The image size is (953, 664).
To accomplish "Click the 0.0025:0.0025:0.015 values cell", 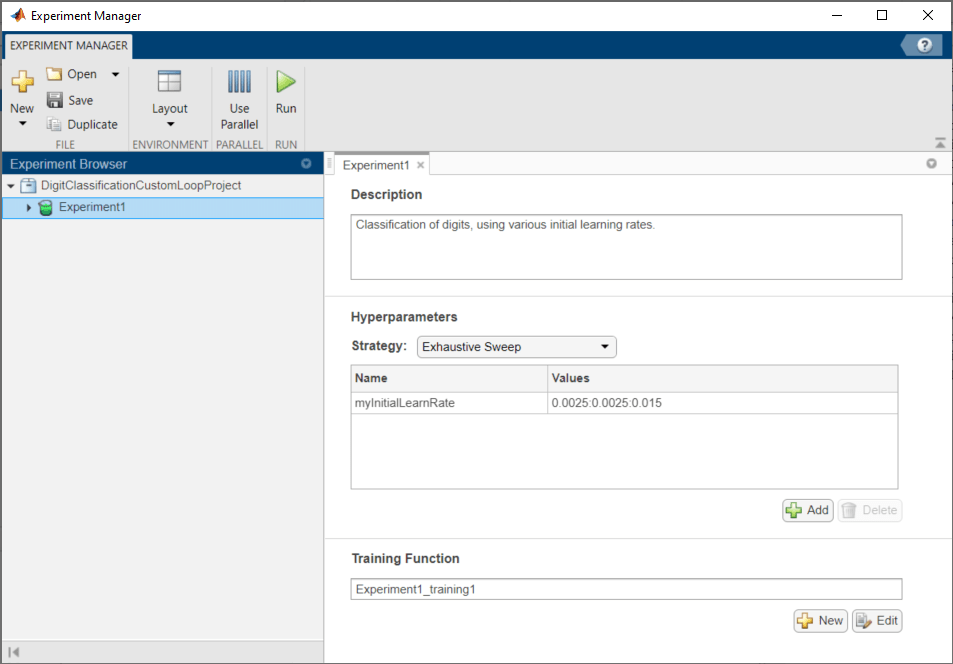I will pyautogui.click(x=723, y=403).
